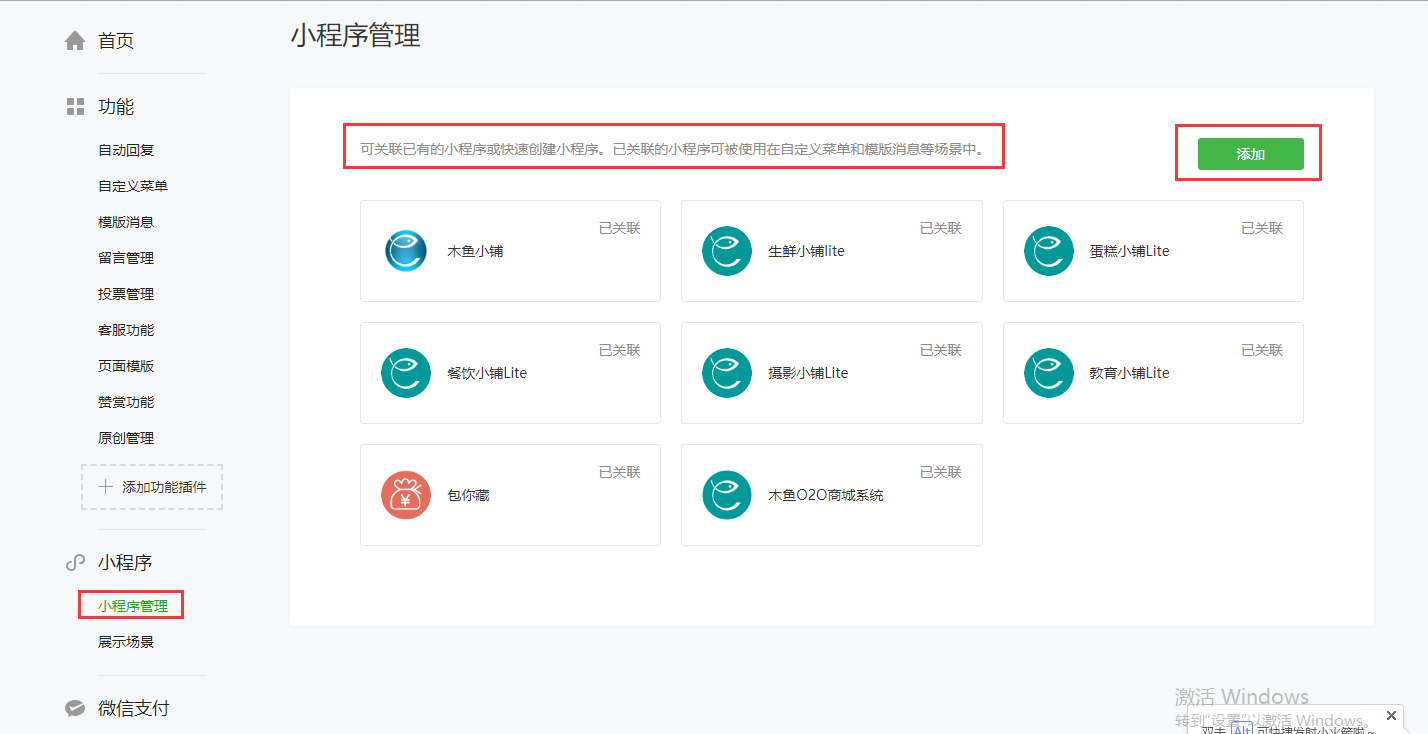The width and height of the screenshot is (1428, 734).
Task: Click the 已关联 status on 木鱼O2O商城系统 card
Action: point(941,472)
